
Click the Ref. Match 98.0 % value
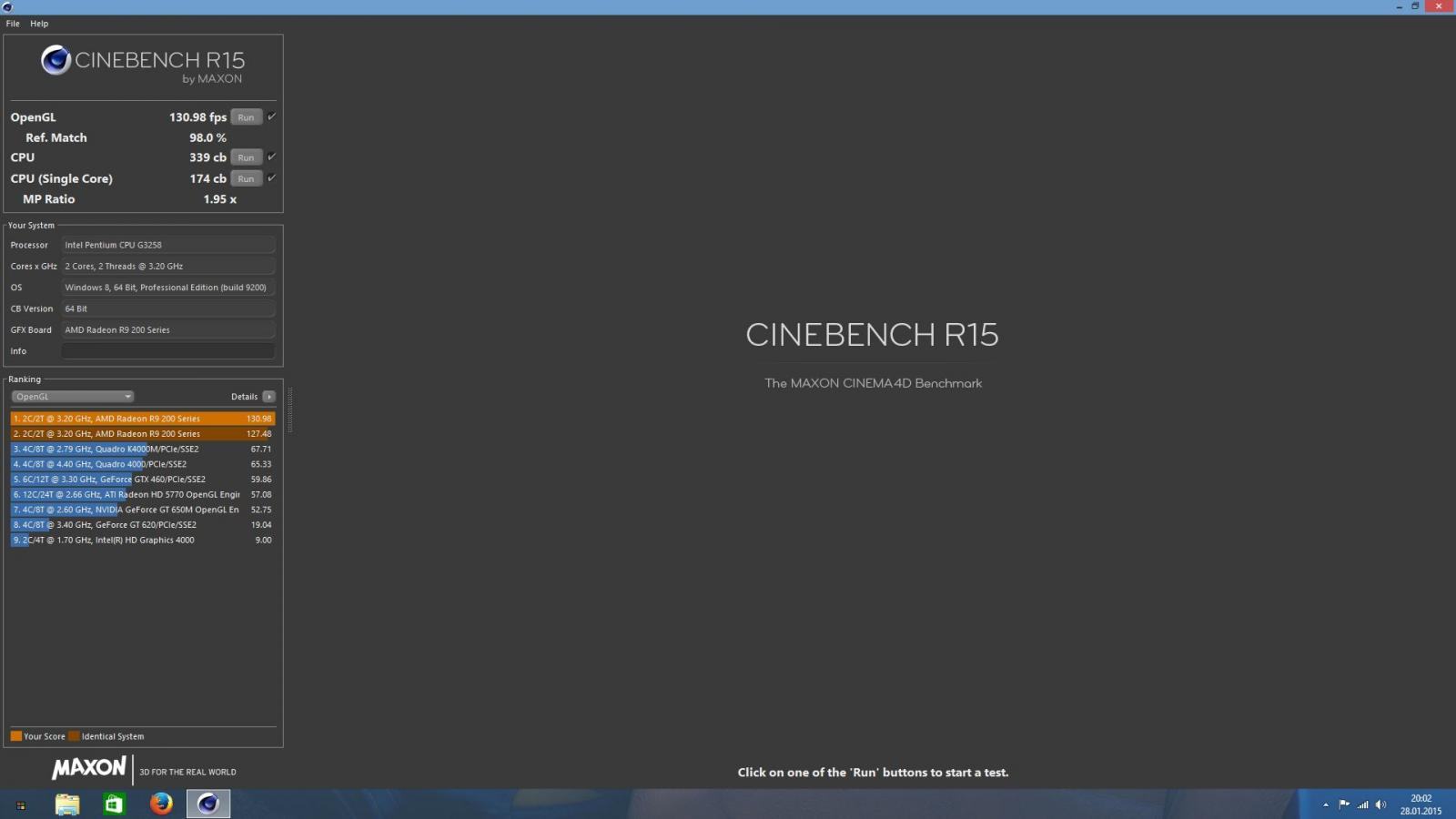(207, 137)
